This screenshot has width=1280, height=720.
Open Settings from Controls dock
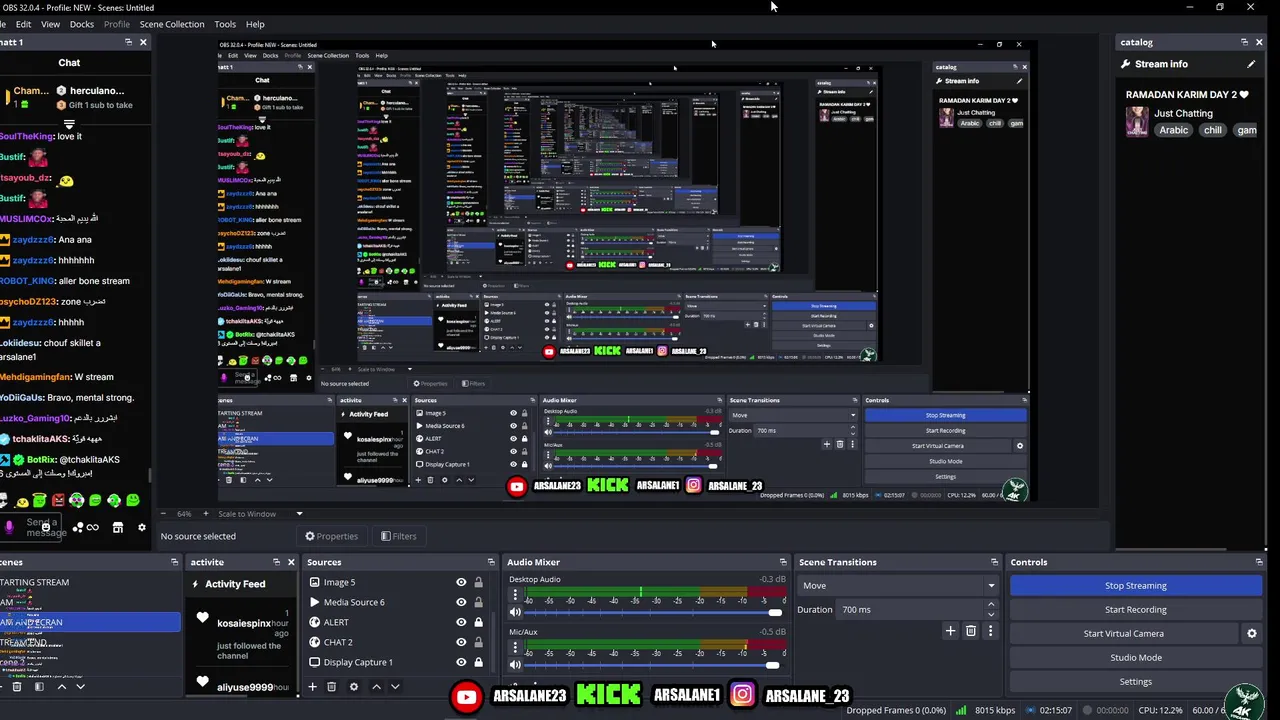tap(1136, 682)
